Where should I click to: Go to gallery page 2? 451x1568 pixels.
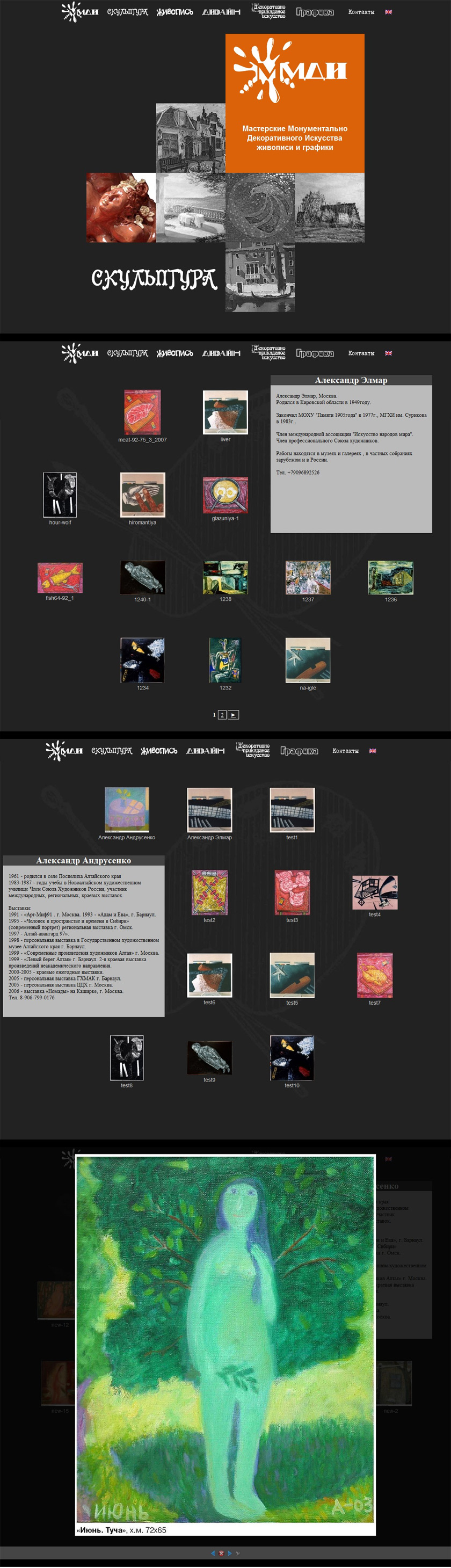click(222, 715)
